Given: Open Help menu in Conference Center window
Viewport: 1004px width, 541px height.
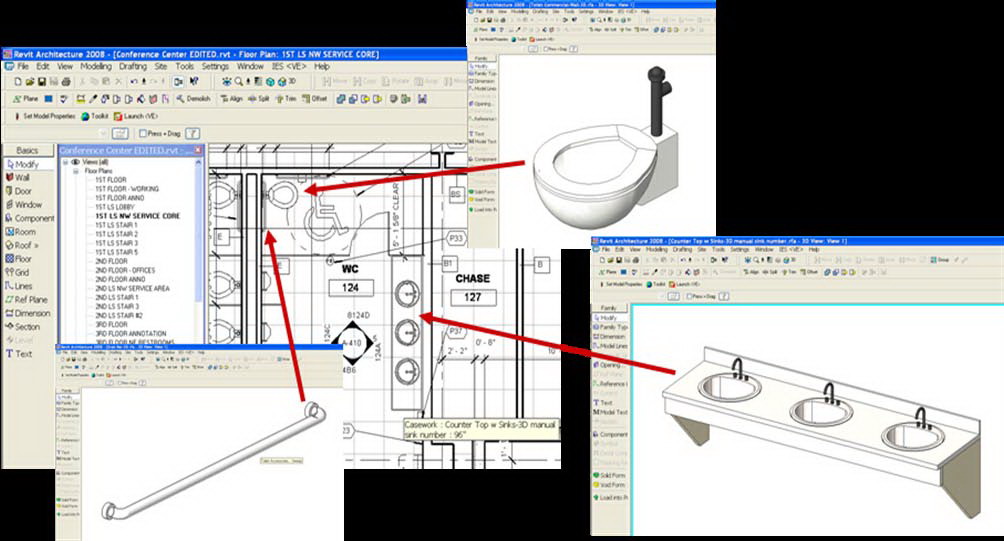Looking at the screenshot, I should [x=322, y=67].
